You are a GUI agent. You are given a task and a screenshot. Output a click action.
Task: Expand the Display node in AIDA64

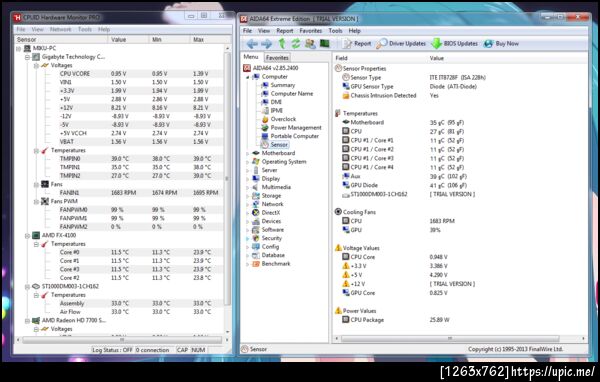(248, 179)
